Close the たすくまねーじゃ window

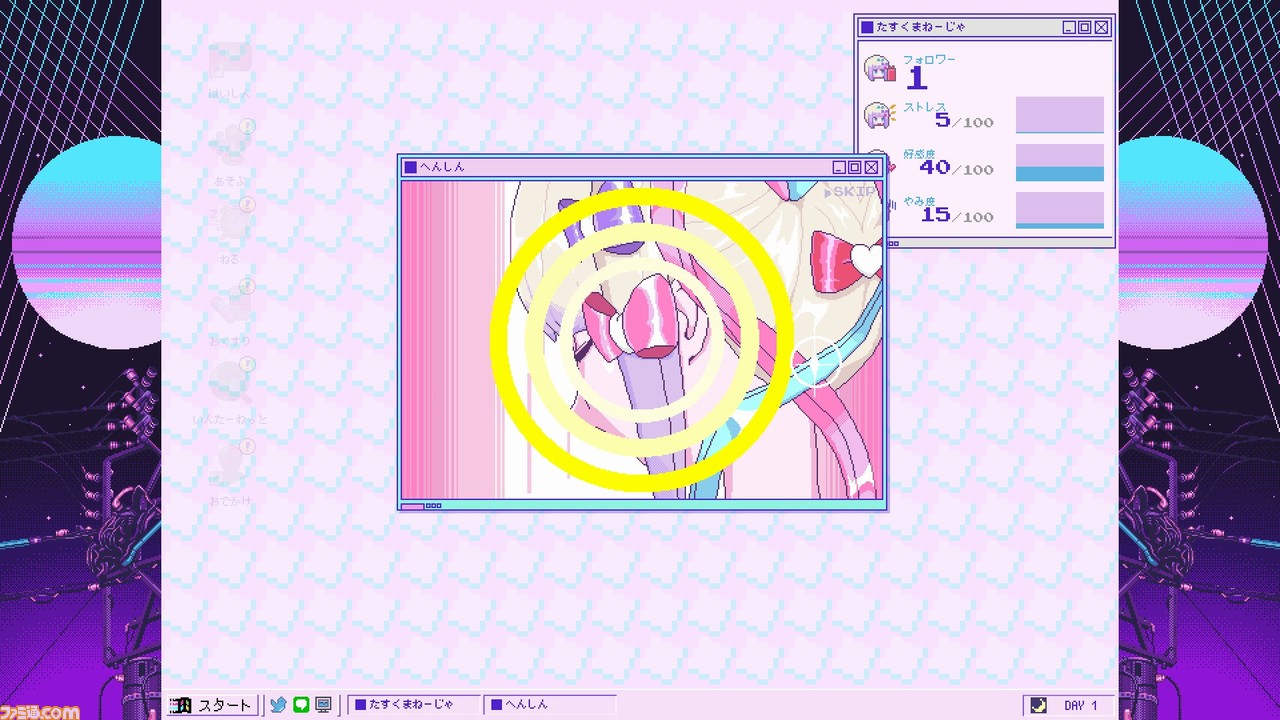click(x=1101, y=27)
